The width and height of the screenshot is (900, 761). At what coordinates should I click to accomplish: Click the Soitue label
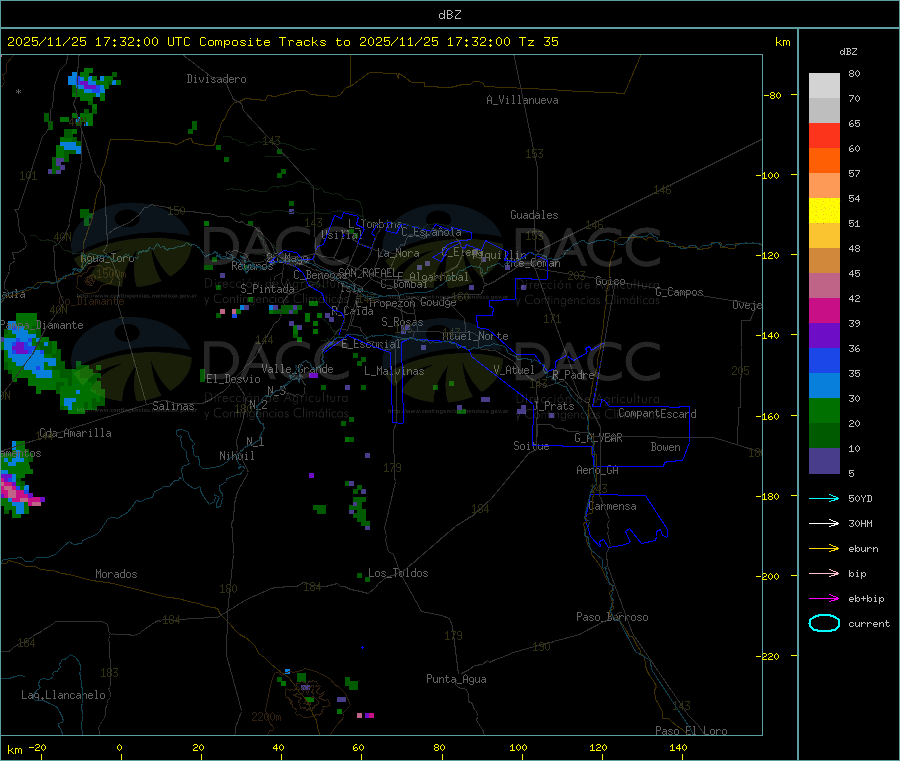coord(531,446)
